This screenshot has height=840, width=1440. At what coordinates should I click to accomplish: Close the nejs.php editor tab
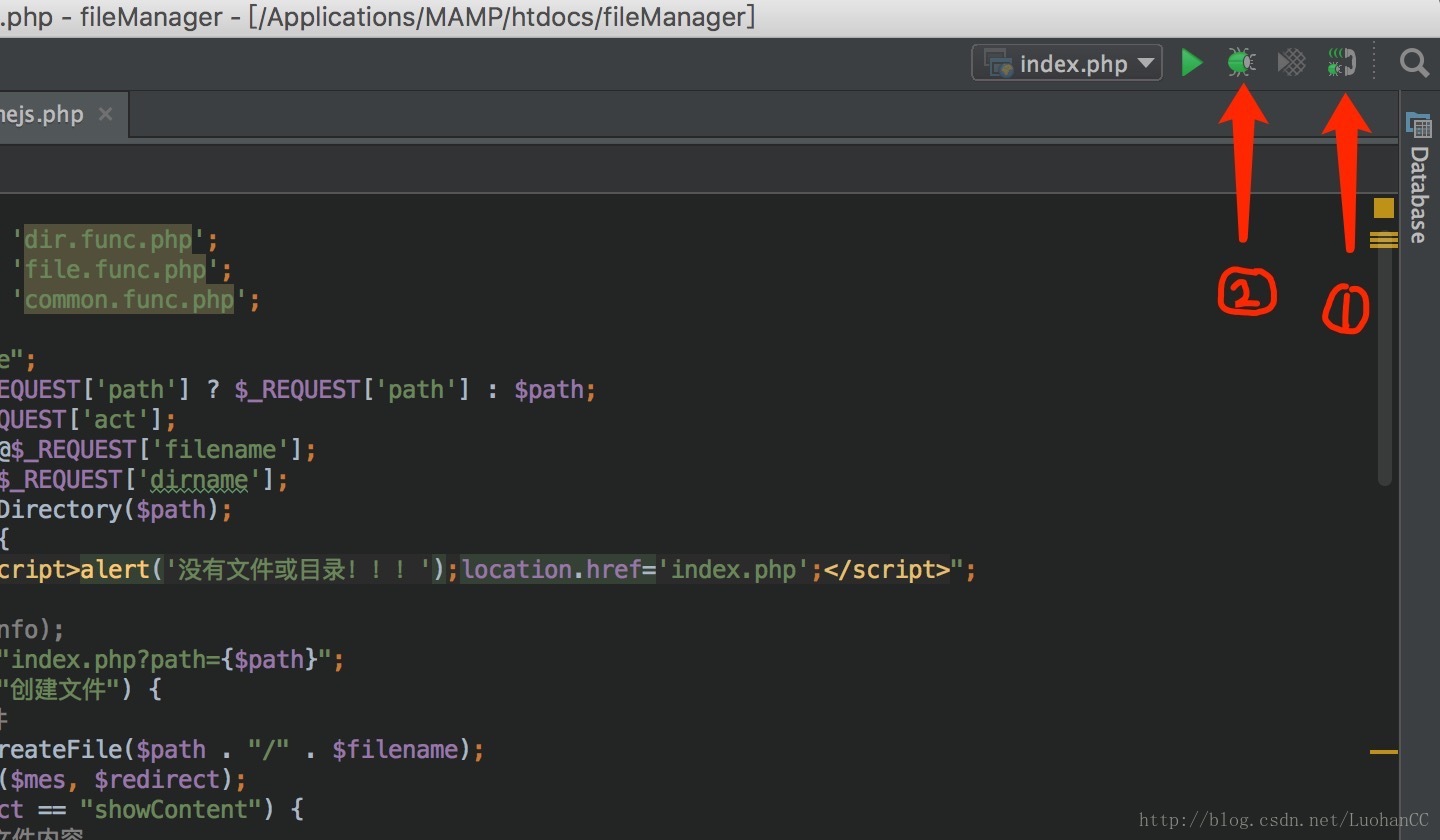(105, 114)
